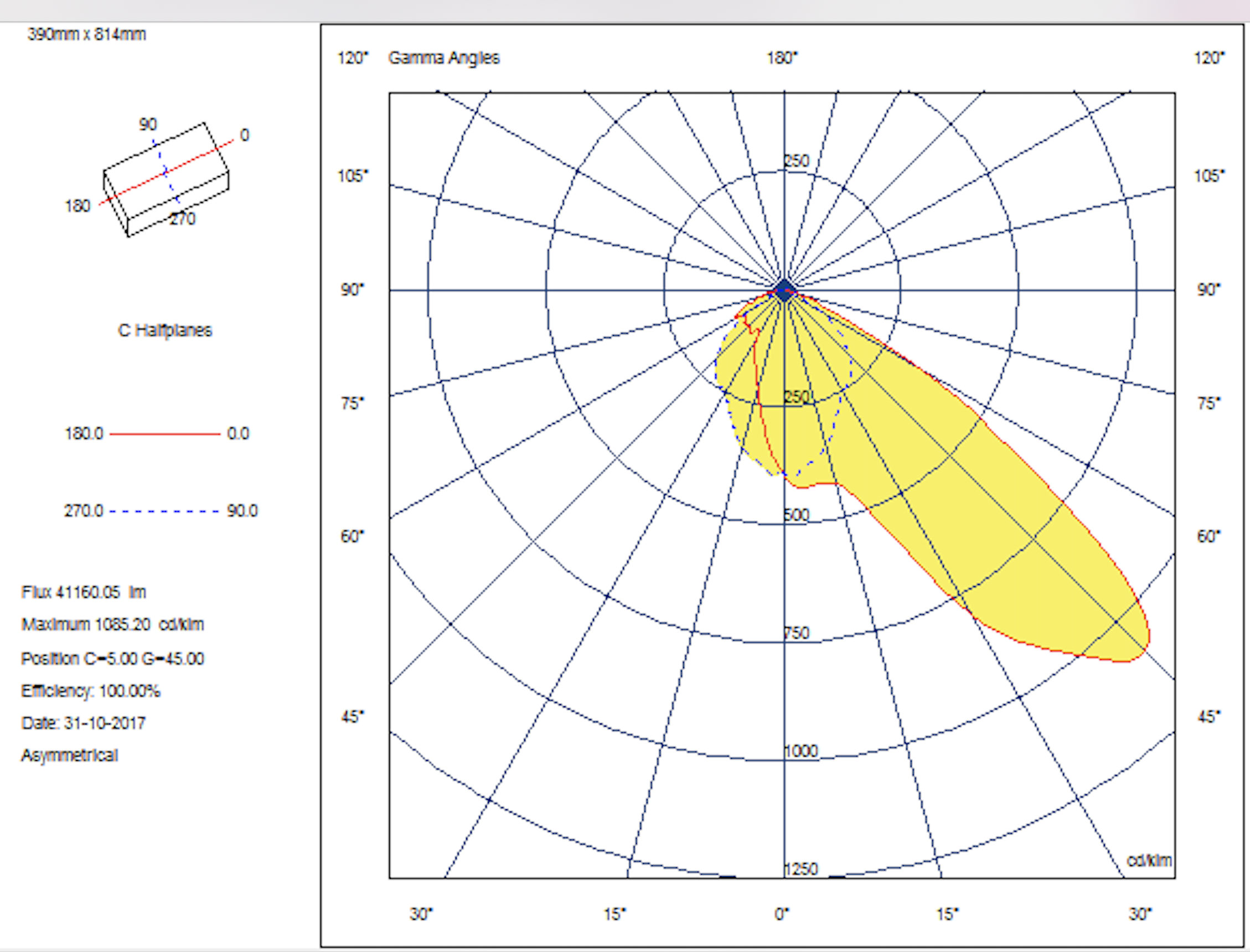This screenshot has width=1250, height=952.
Task: Click the C Halfplanes heading
Action: 165,331
